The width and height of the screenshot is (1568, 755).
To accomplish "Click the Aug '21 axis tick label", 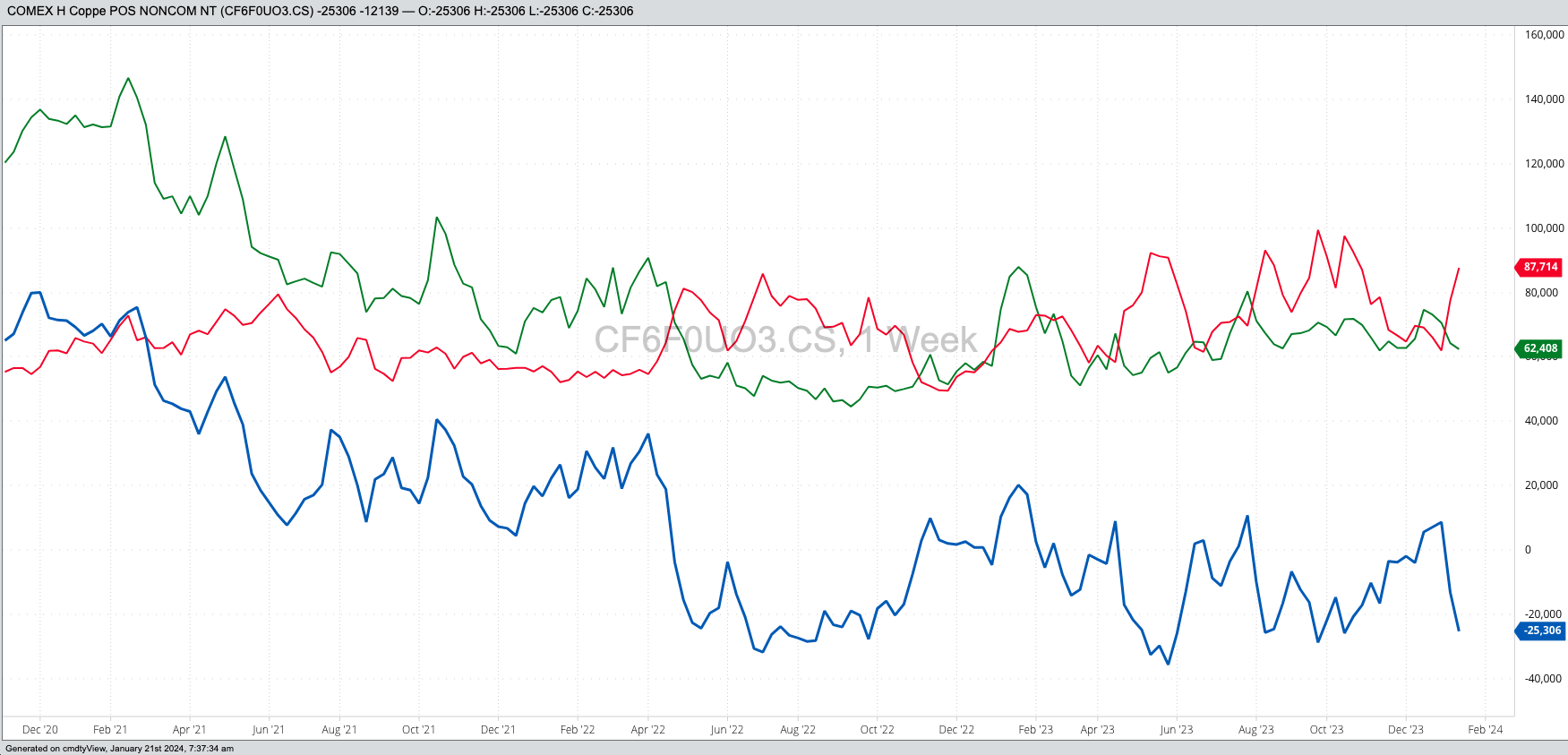I will coord(339,730).
